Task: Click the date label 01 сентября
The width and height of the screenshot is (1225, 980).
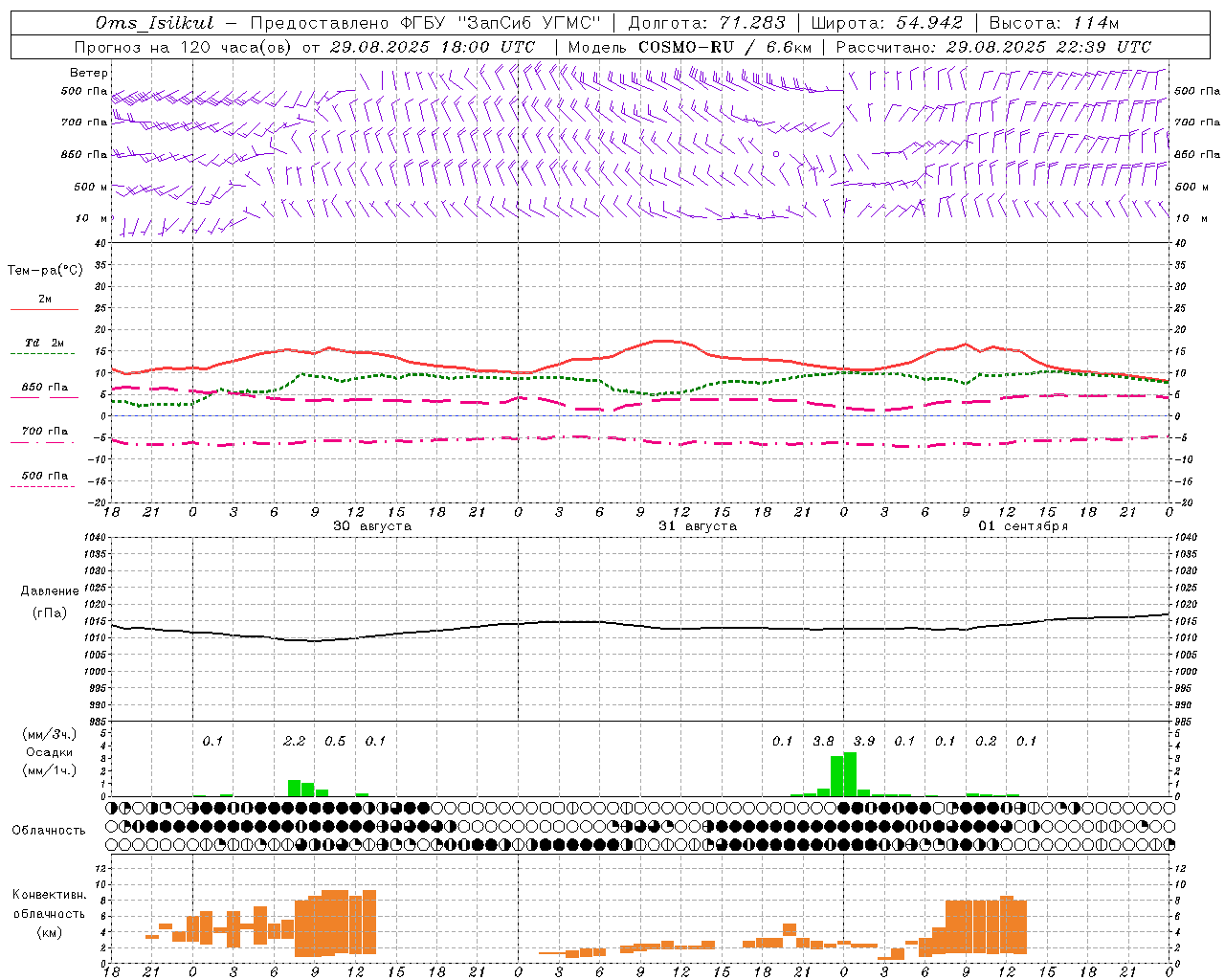Action: (x=1023, y=526)
